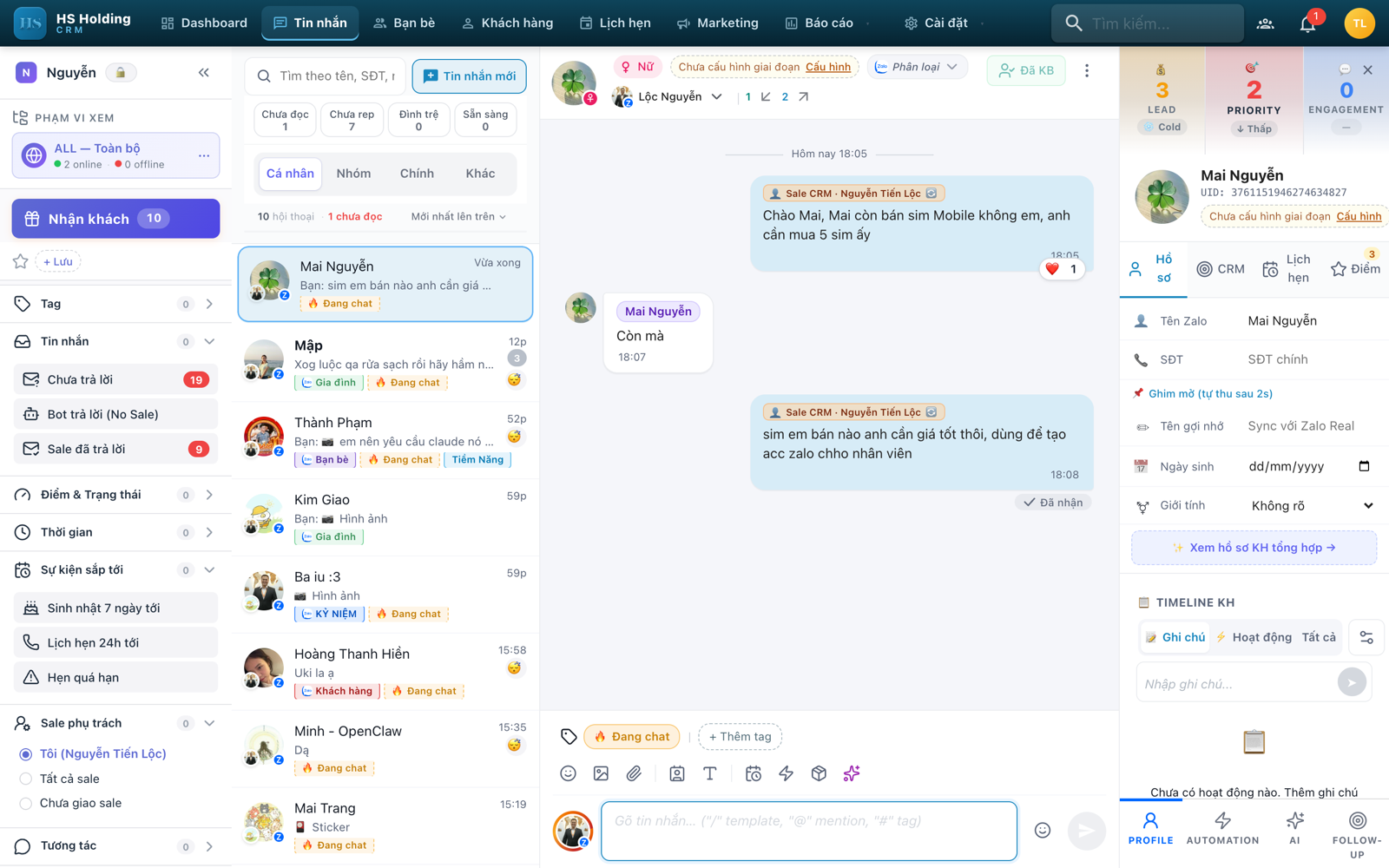Expand the Tag filter section
Image resolution: width=1389 pixels, height=868 pixels.
[x=115, y=304]
